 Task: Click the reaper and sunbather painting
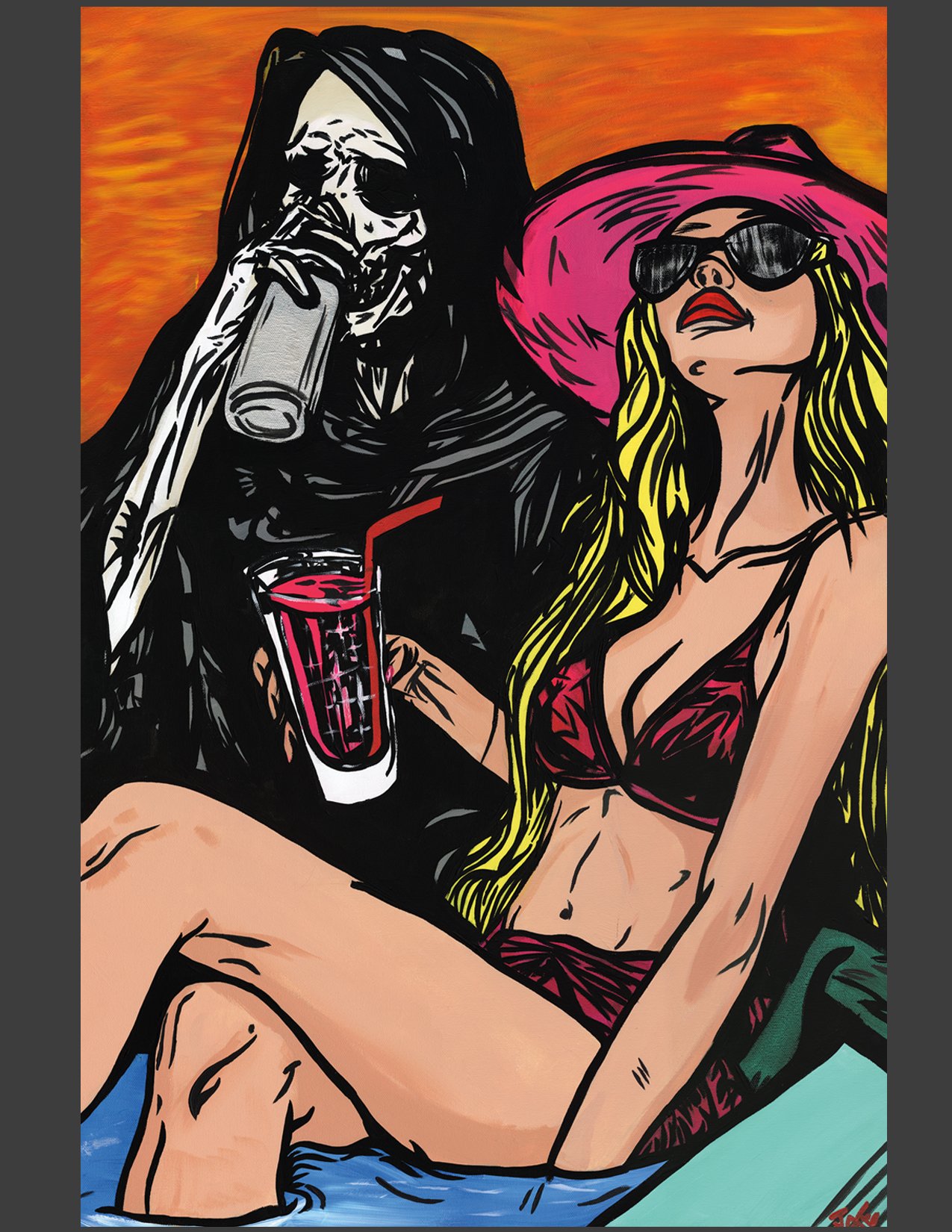[484, 616]
